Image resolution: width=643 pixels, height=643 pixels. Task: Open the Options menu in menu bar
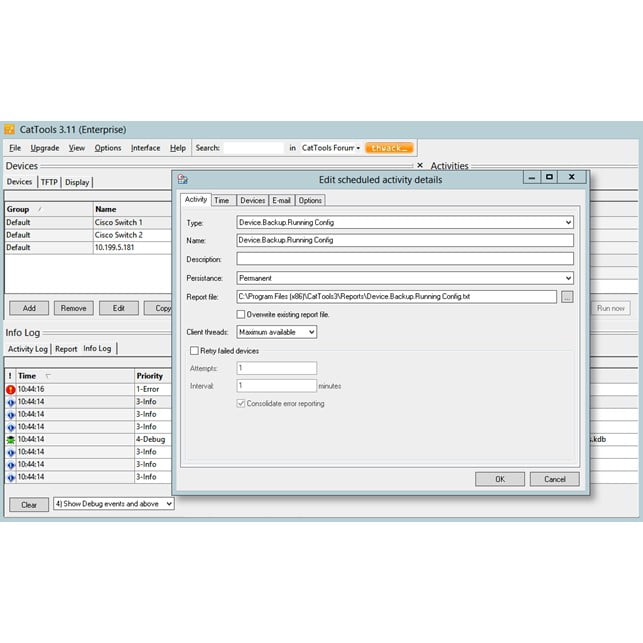pos(108,148)
